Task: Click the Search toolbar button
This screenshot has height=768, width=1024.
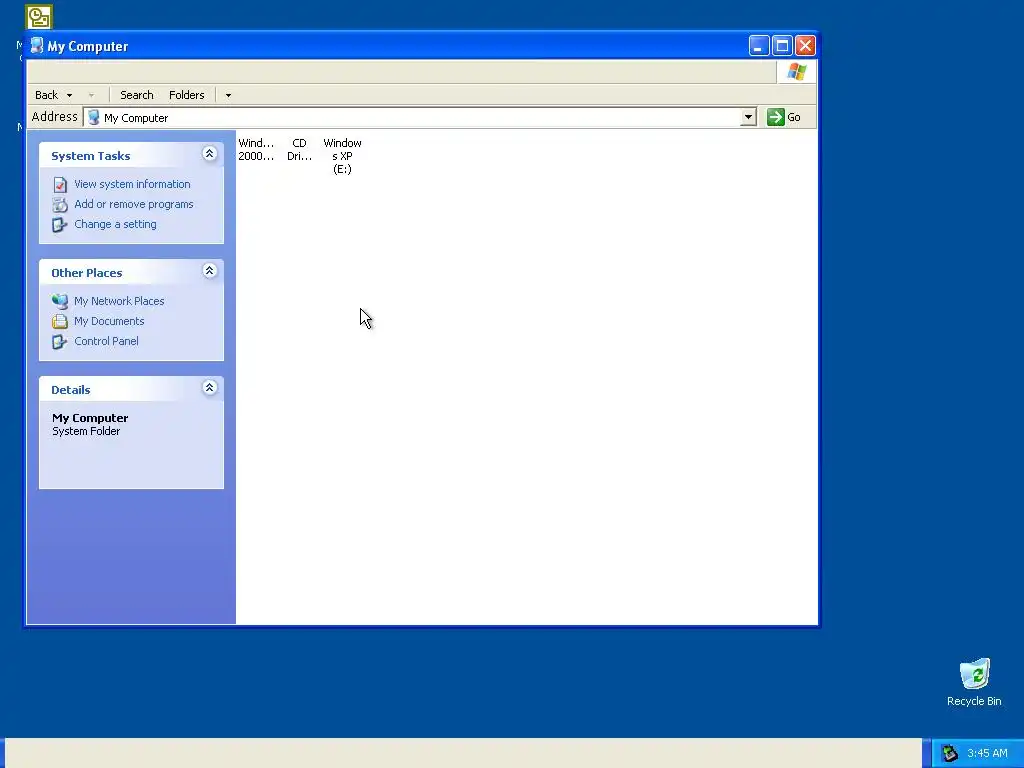Action: 136,95
